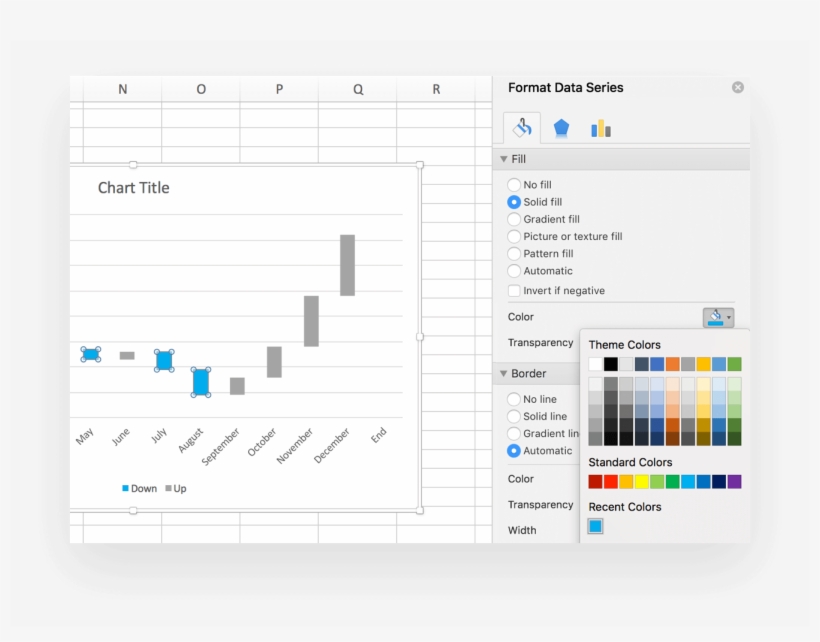Select the blue August bar
Screen dimensions: 820x642
point(201,382)
